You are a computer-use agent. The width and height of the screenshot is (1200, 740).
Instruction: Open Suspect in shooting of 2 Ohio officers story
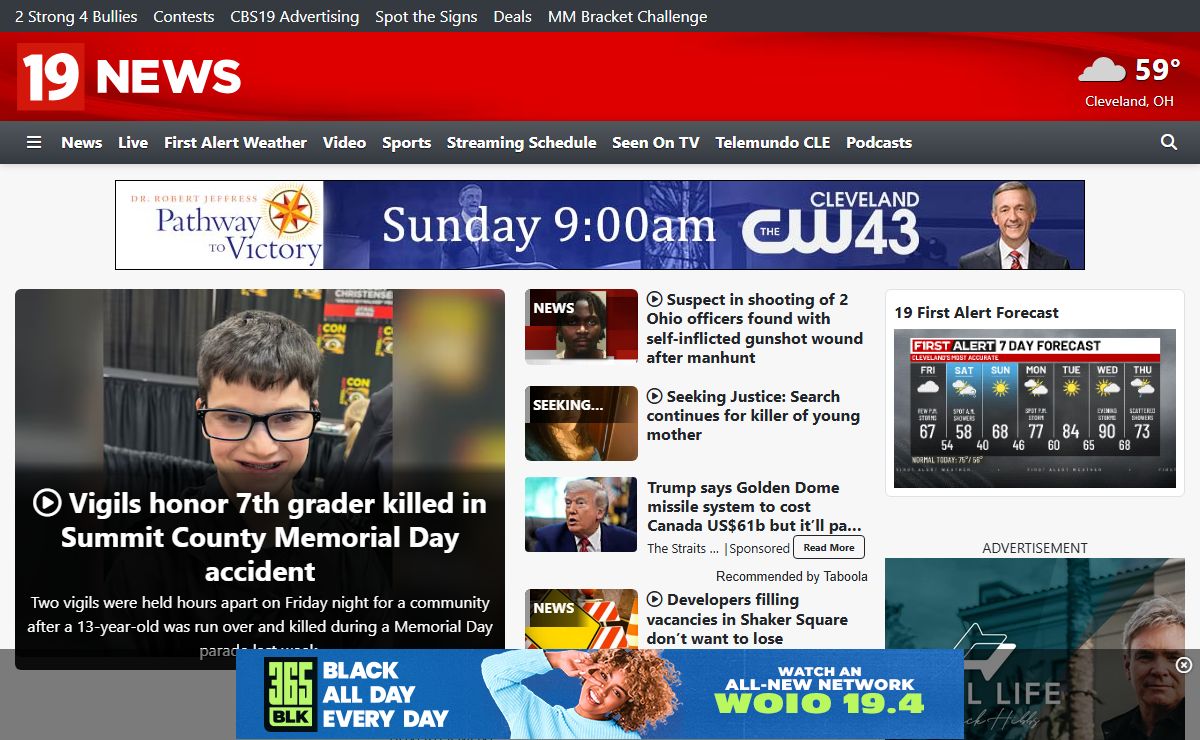(754, 328)
